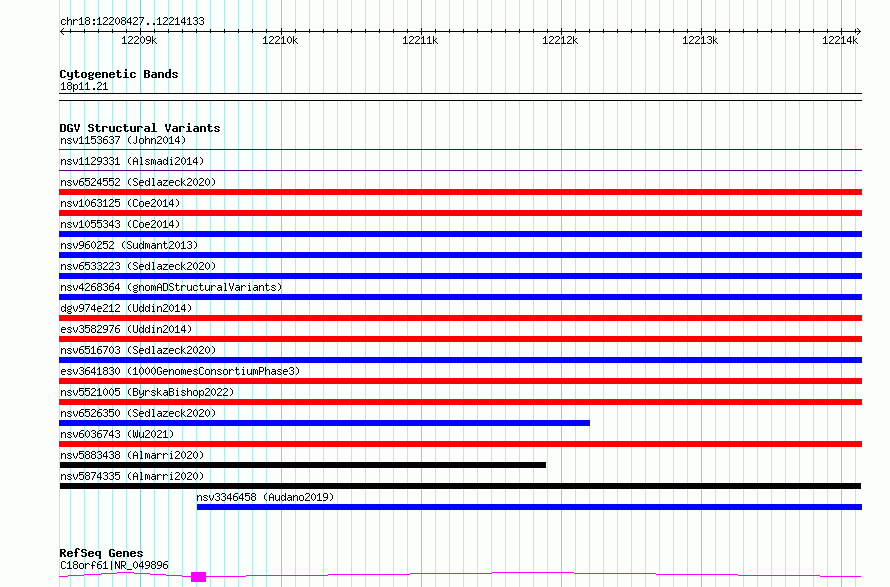The width and height of the screenshot is (890, 587).
Task: Click the nsv1063125 (Coe2014) red variant bar
Action: (460, 213)
